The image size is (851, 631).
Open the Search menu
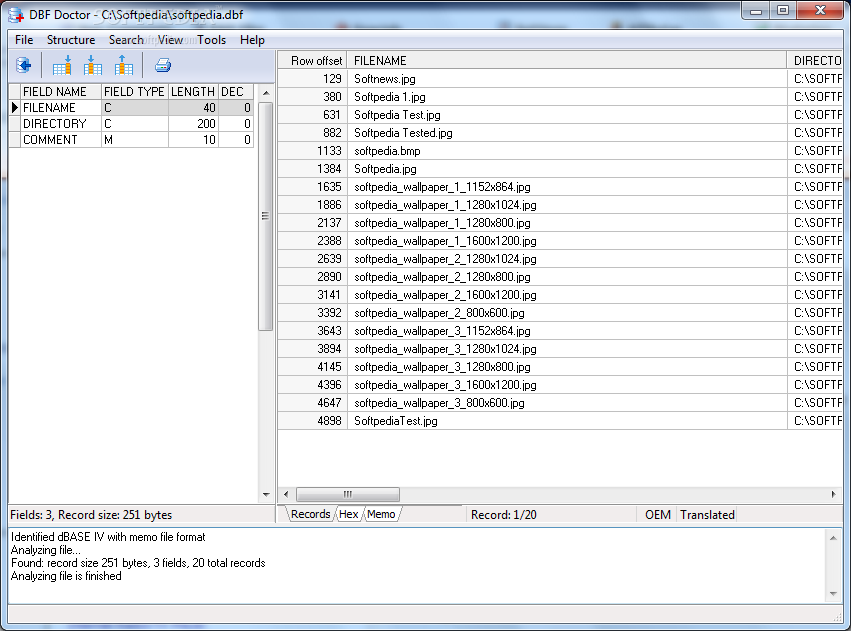(x=126, y=40)
